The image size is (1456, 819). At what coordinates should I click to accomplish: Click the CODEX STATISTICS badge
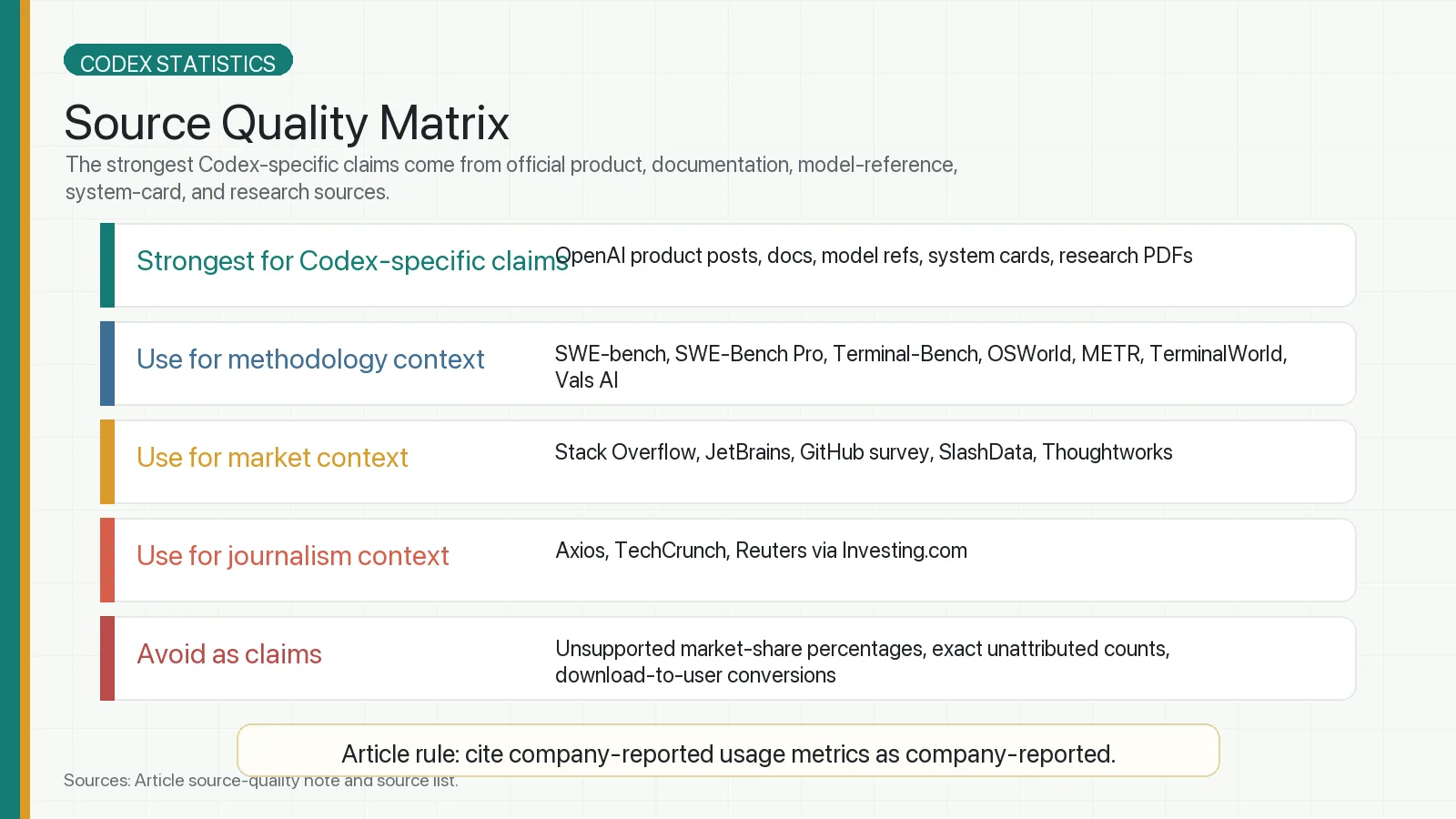[178, 60]
